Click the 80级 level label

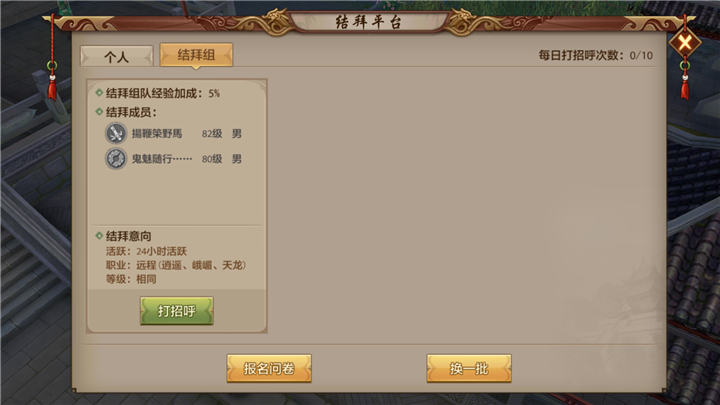click(212, 159)
